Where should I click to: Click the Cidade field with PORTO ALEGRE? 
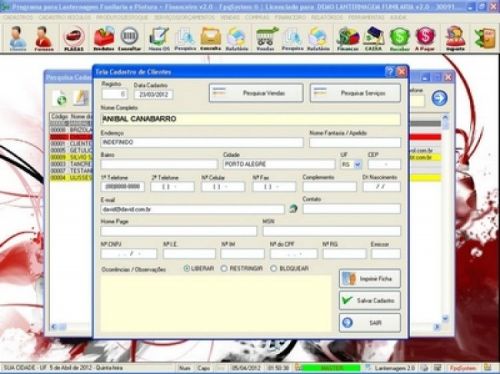pyautogui.click(x=279, y=164)
